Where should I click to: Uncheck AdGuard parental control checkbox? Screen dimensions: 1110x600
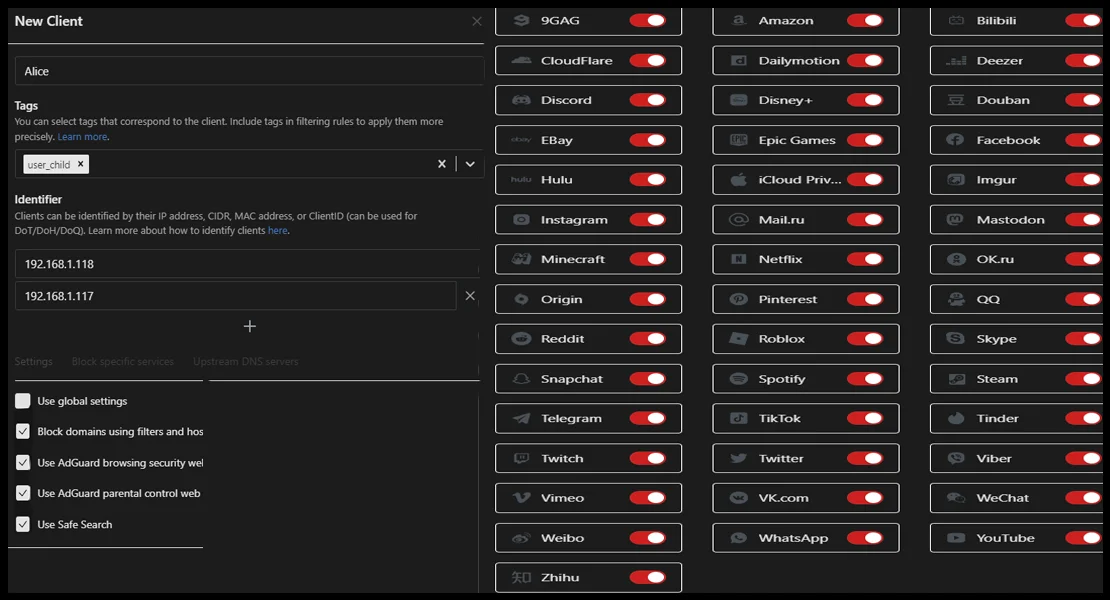click(23, 493)
